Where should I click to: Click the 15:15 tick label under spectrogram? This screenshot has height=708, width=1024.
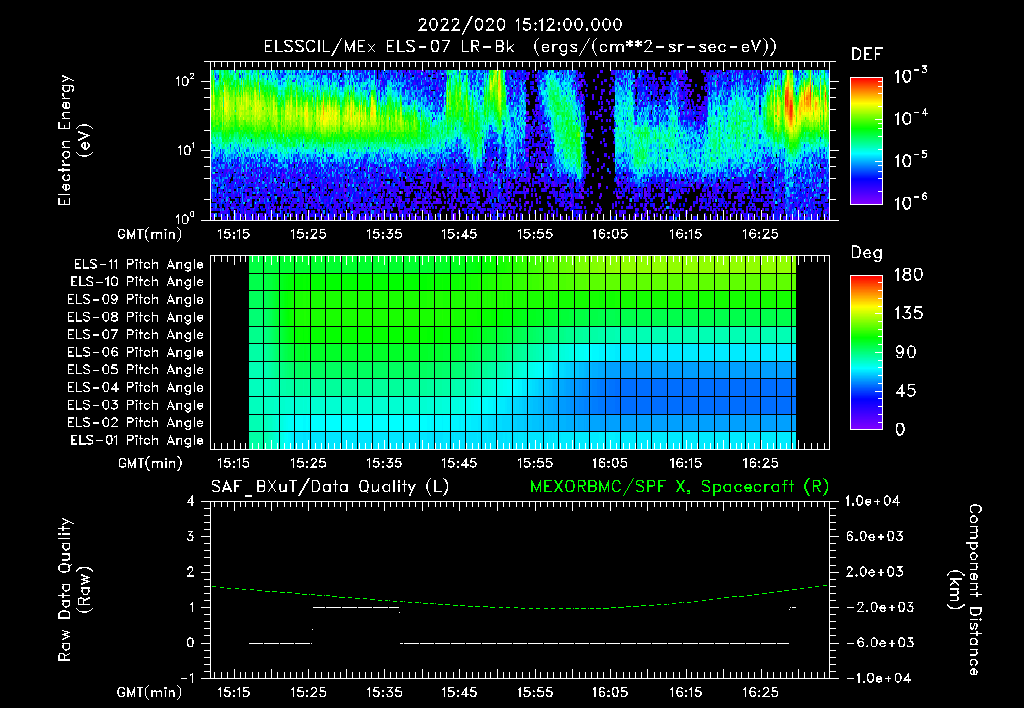click(232, 234)
